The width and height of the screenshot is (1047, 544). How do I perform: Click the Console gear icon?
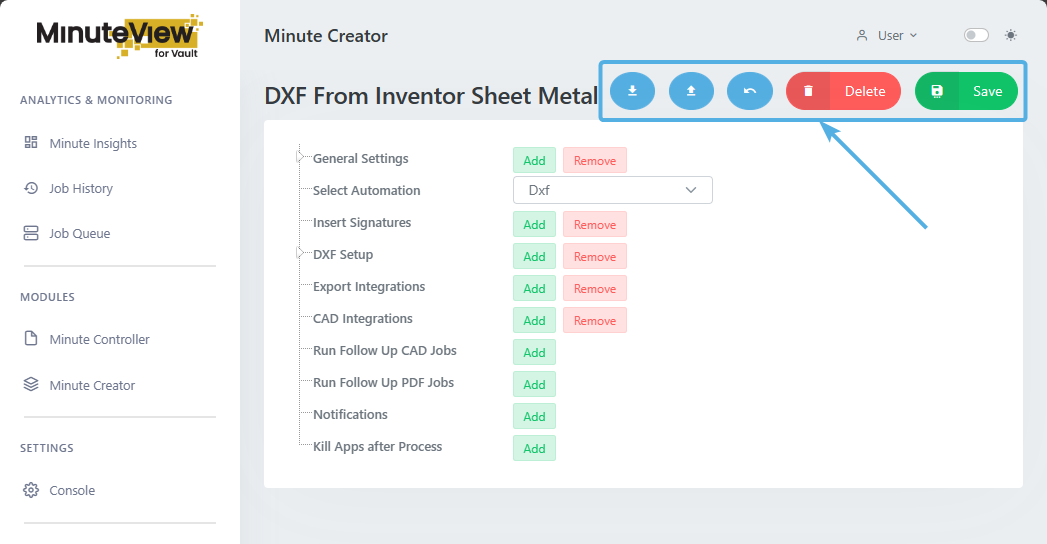pyautogui.click(x=31, y=490)
